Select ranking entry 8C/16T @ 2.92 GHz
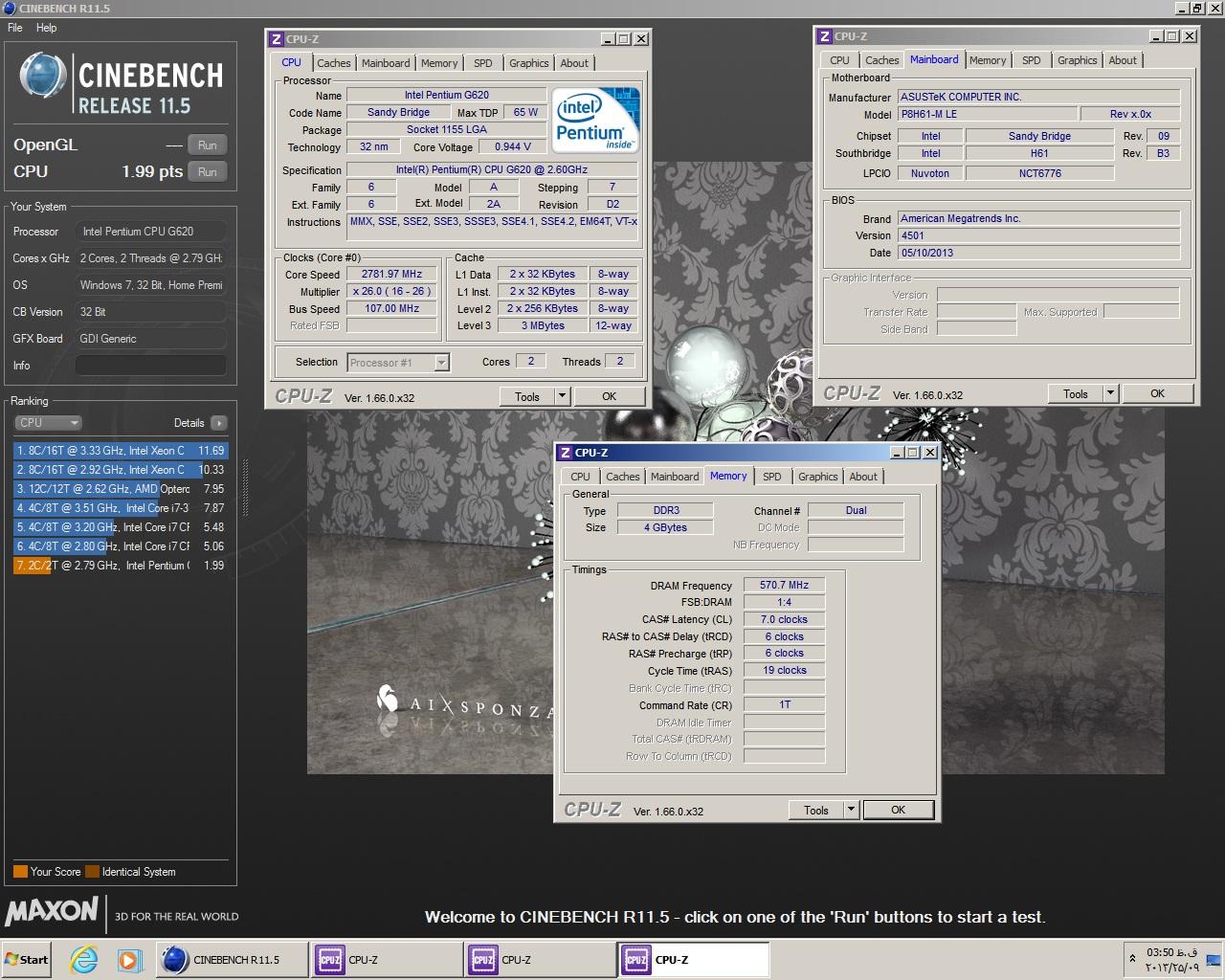Screen dimensions: 1225x980 pos(120,469)
